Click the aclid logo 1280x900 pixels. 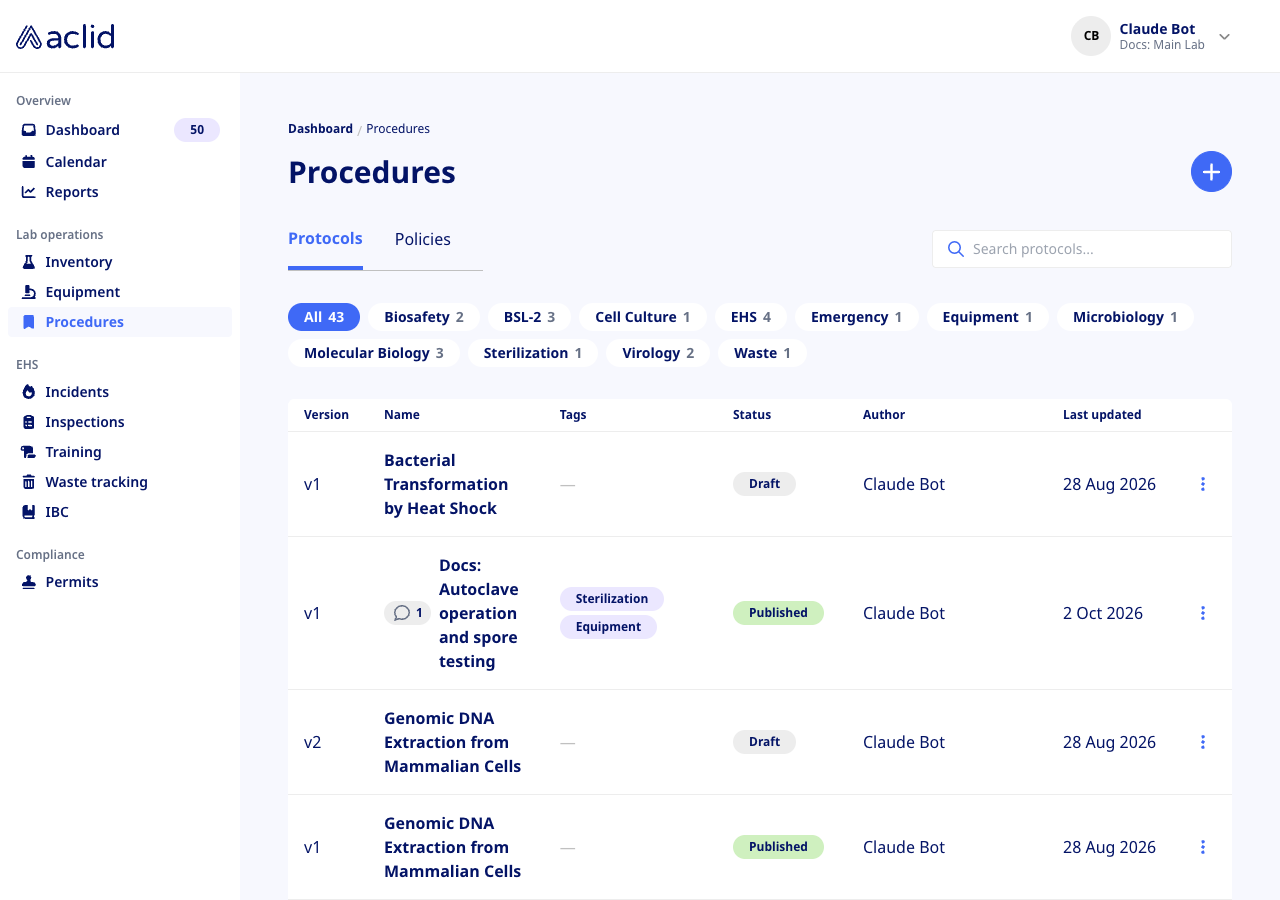pos(65,37)
